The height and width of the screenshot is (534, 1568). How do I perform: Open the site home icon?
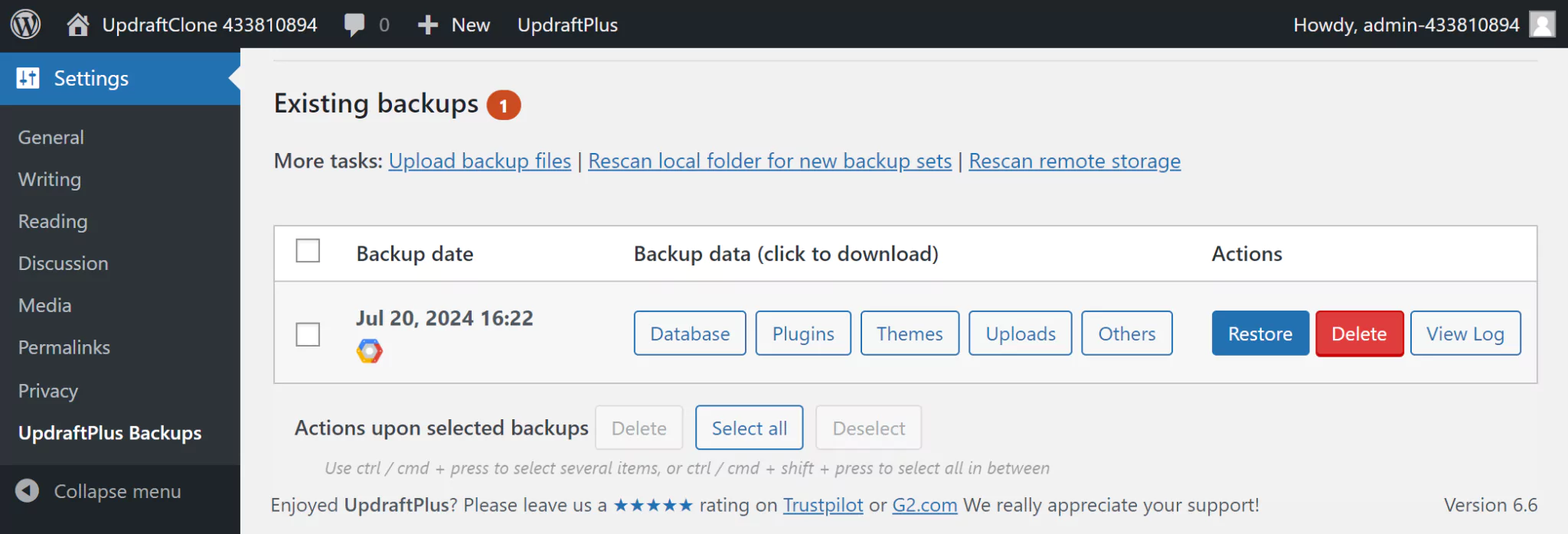point(77,24)
